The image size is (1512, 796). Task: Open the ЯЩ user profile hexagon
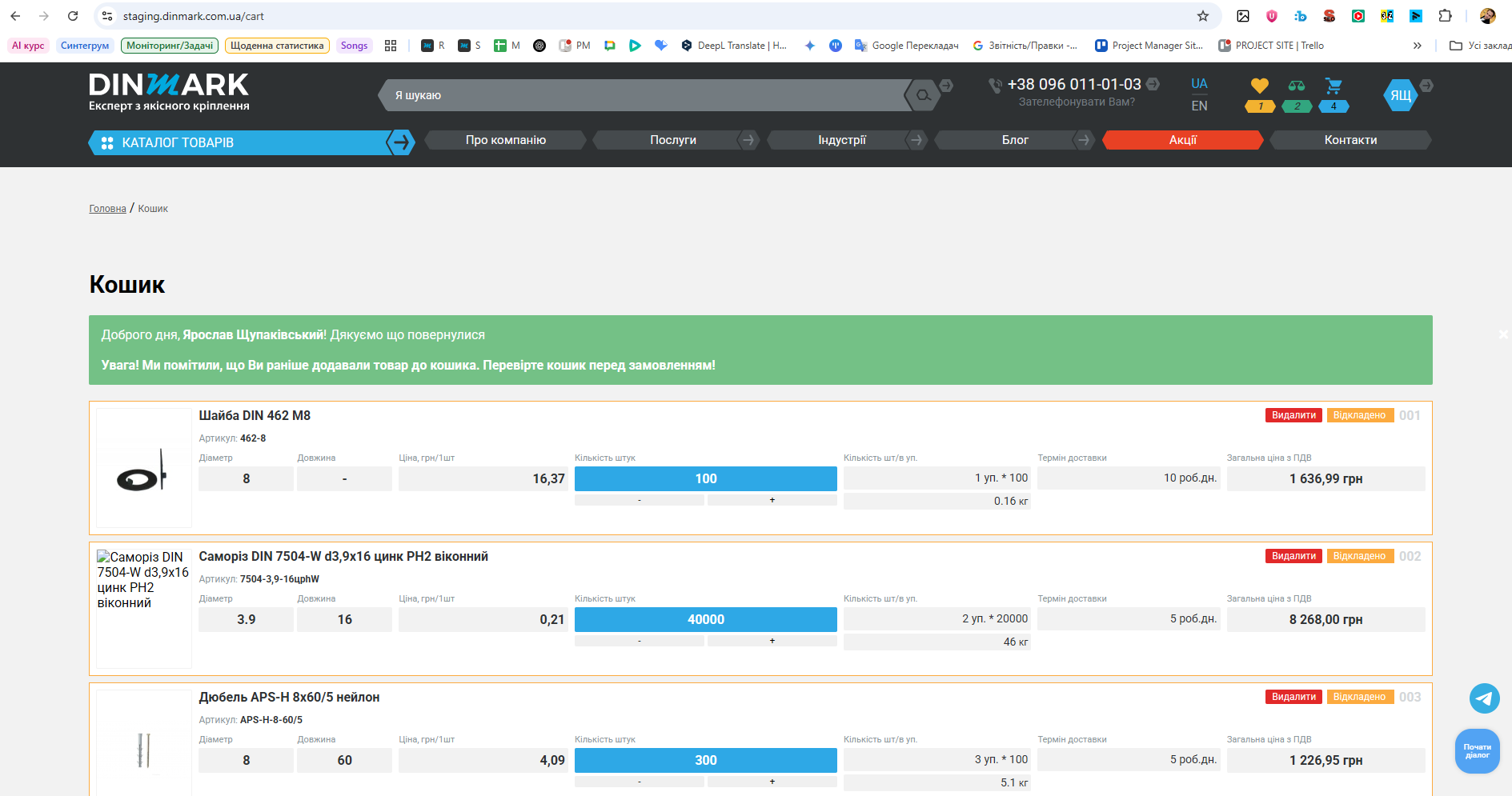point(1401,95)
